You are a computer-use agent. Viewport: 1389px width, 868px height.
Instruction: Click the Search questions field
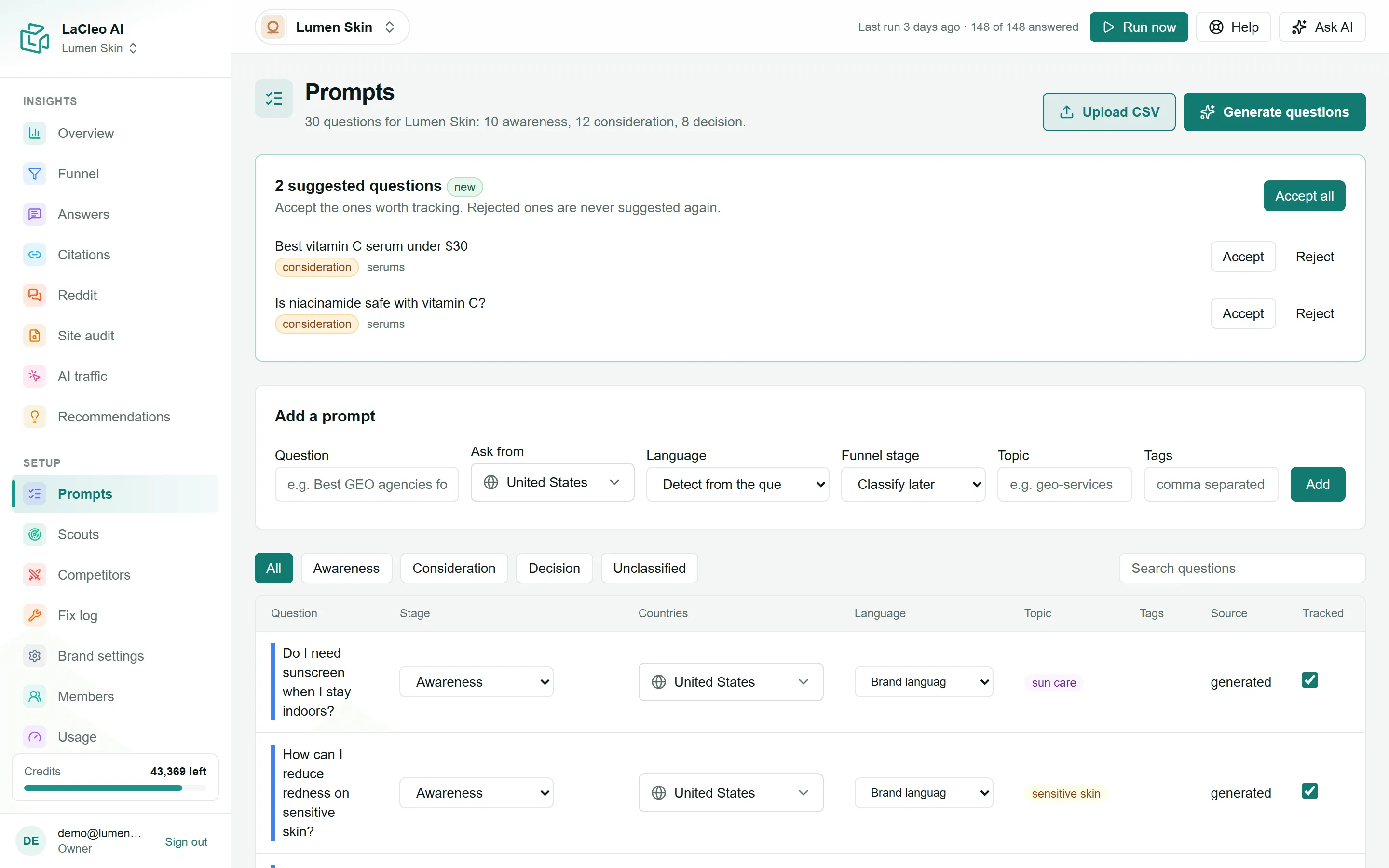1241,568
